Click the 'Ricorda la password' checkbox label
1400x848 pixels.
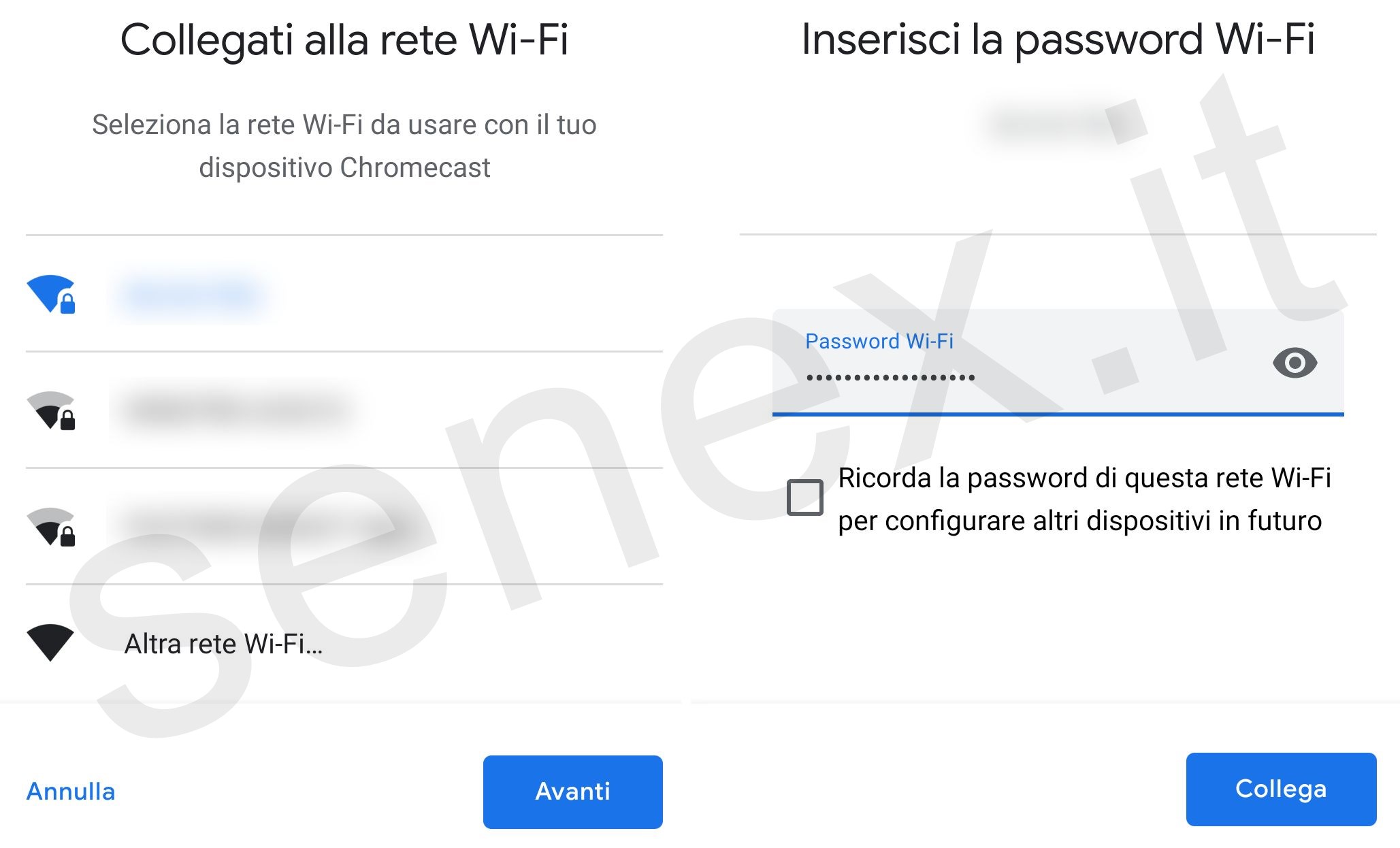point(1084,500)
